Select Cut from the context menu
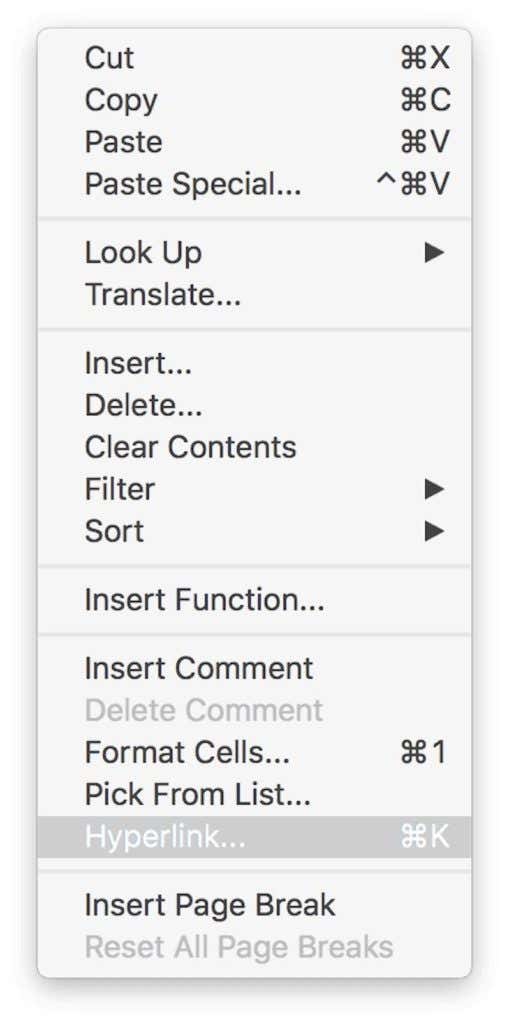This screenshot has width=509, height=1024. [x=254, y=58]
